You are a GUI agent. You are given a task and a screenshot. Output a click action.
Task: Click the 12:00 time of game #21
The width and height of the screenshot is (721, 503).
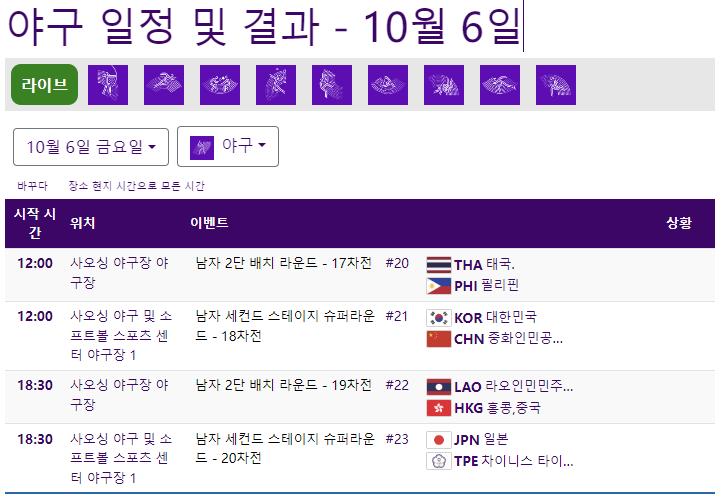35,316
